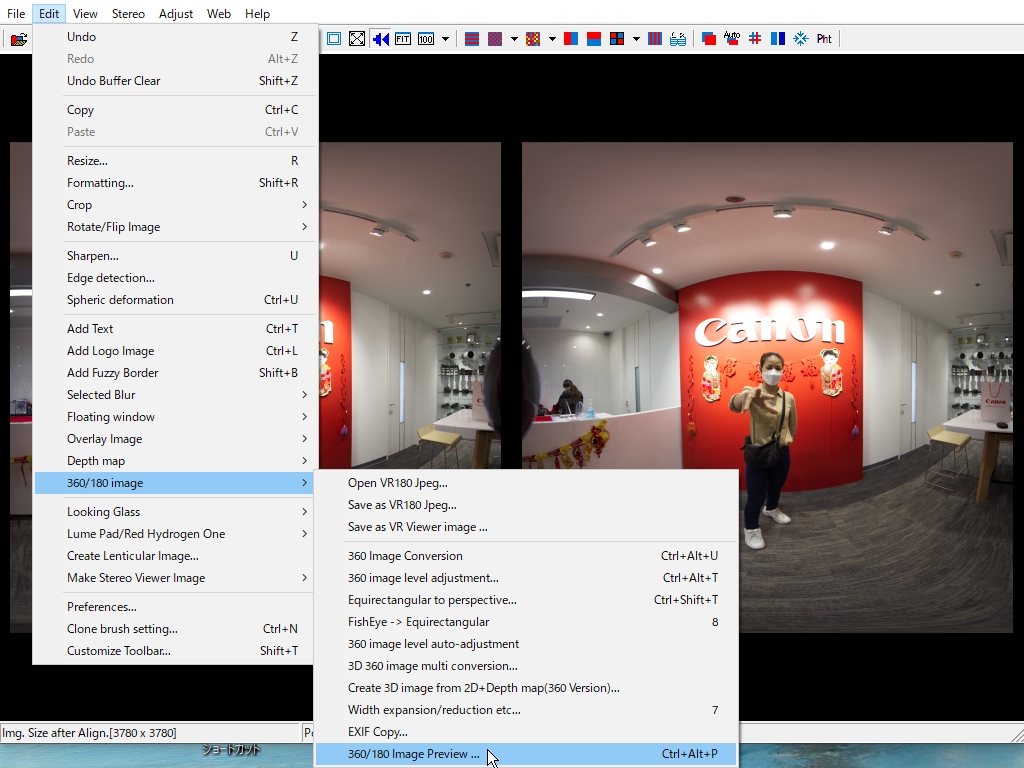
Task: Choose Save as VR180 Jpeg...
Action: click(x=526, y=505)
